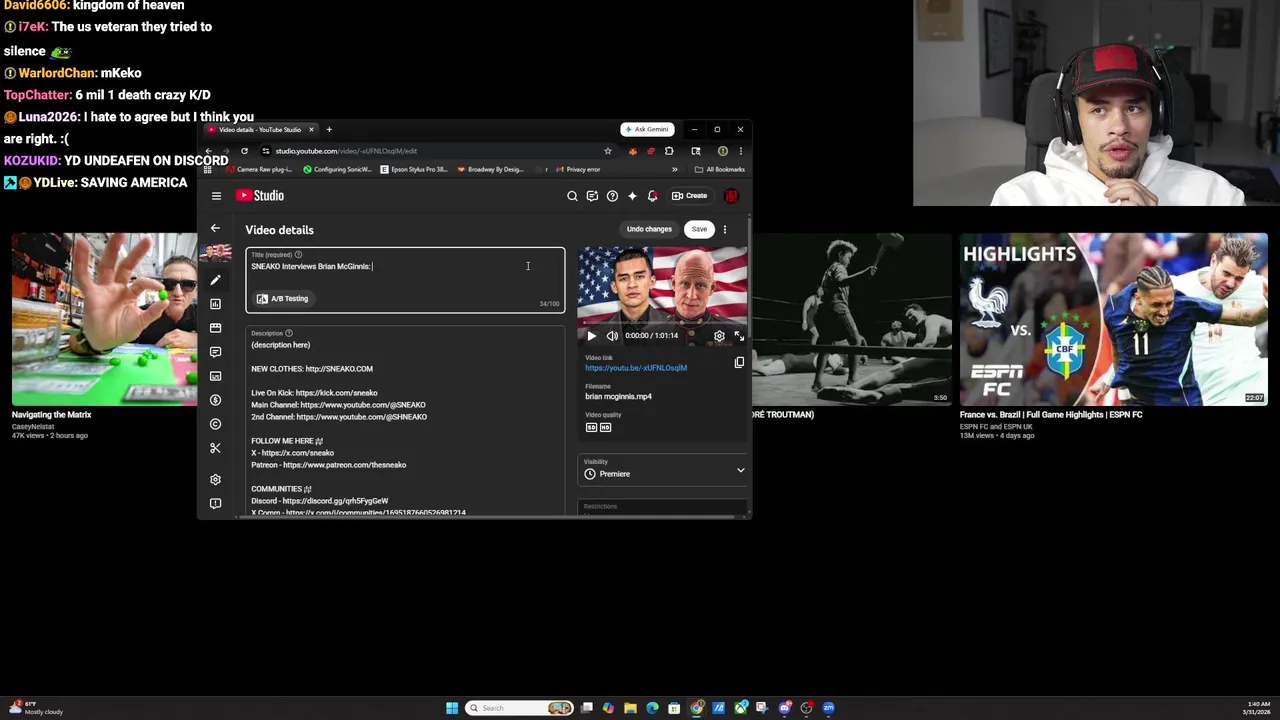Click the YouTube Studio logo
This screenshot has height=720, width=1280.
[260, 196]
